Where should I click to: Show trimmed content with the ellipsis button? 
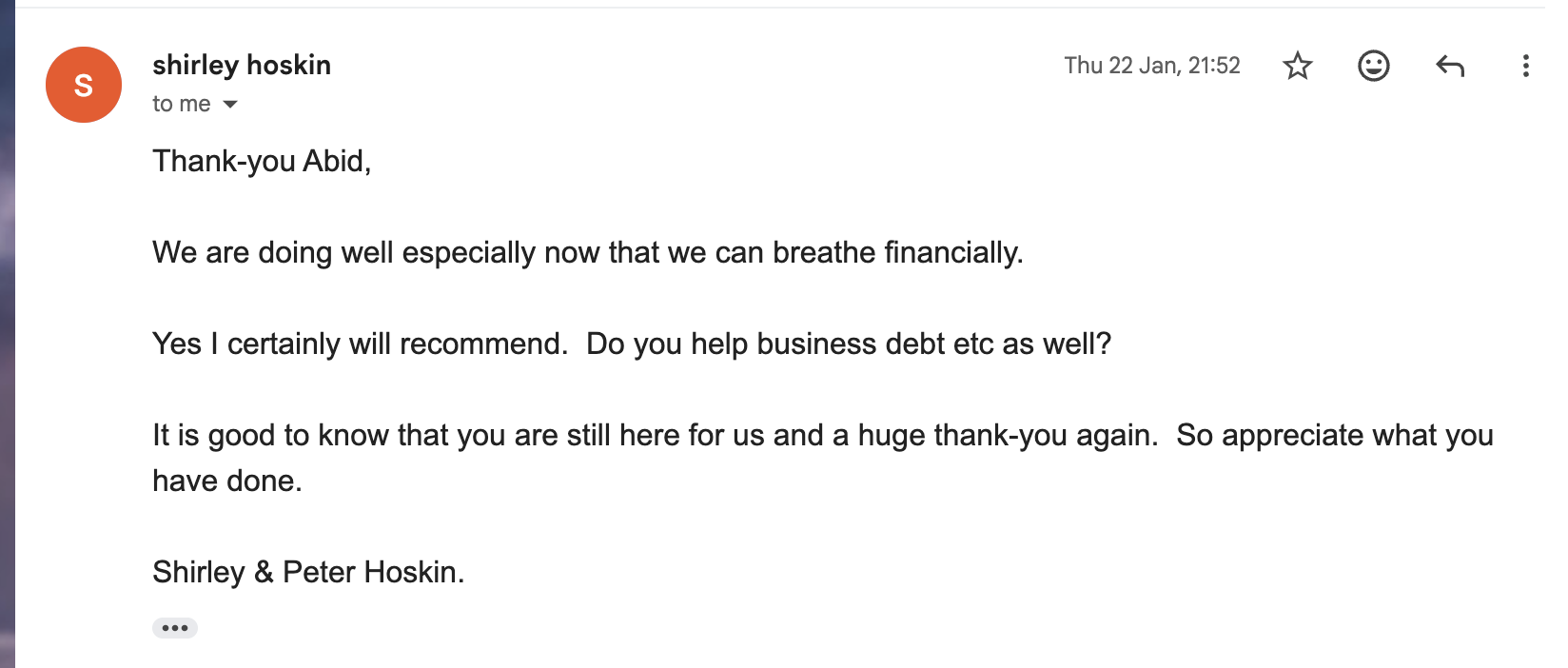click(x=175, y=627)
